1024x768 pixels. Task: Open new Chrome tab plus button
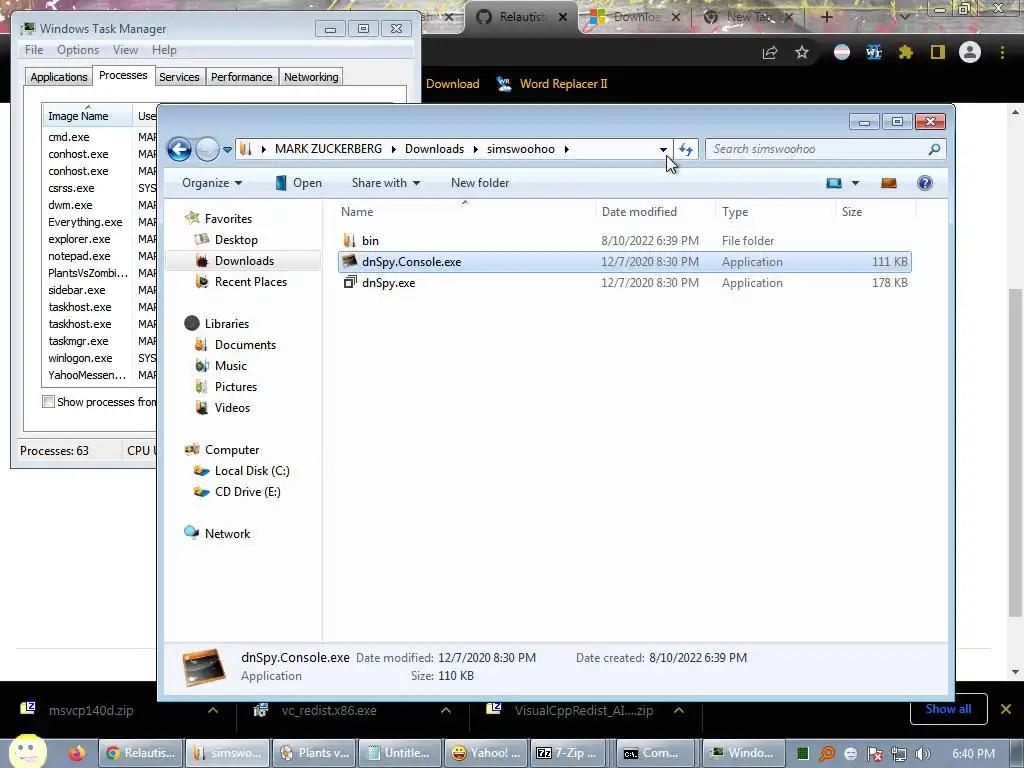click(x=826, y=17)
